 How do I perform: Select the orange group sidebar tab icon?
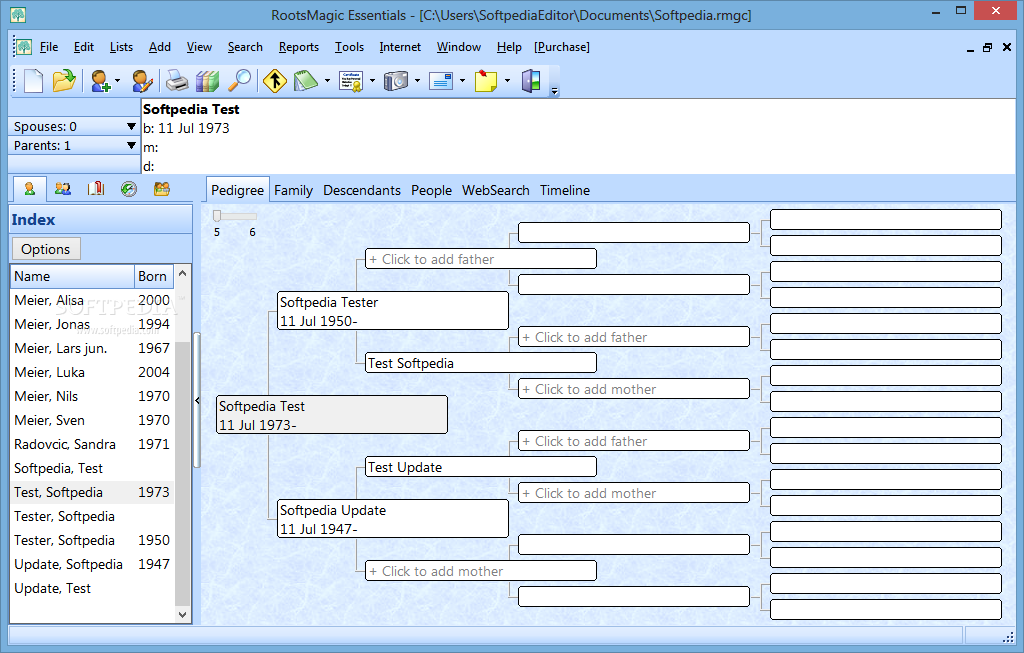coord(162,189)
